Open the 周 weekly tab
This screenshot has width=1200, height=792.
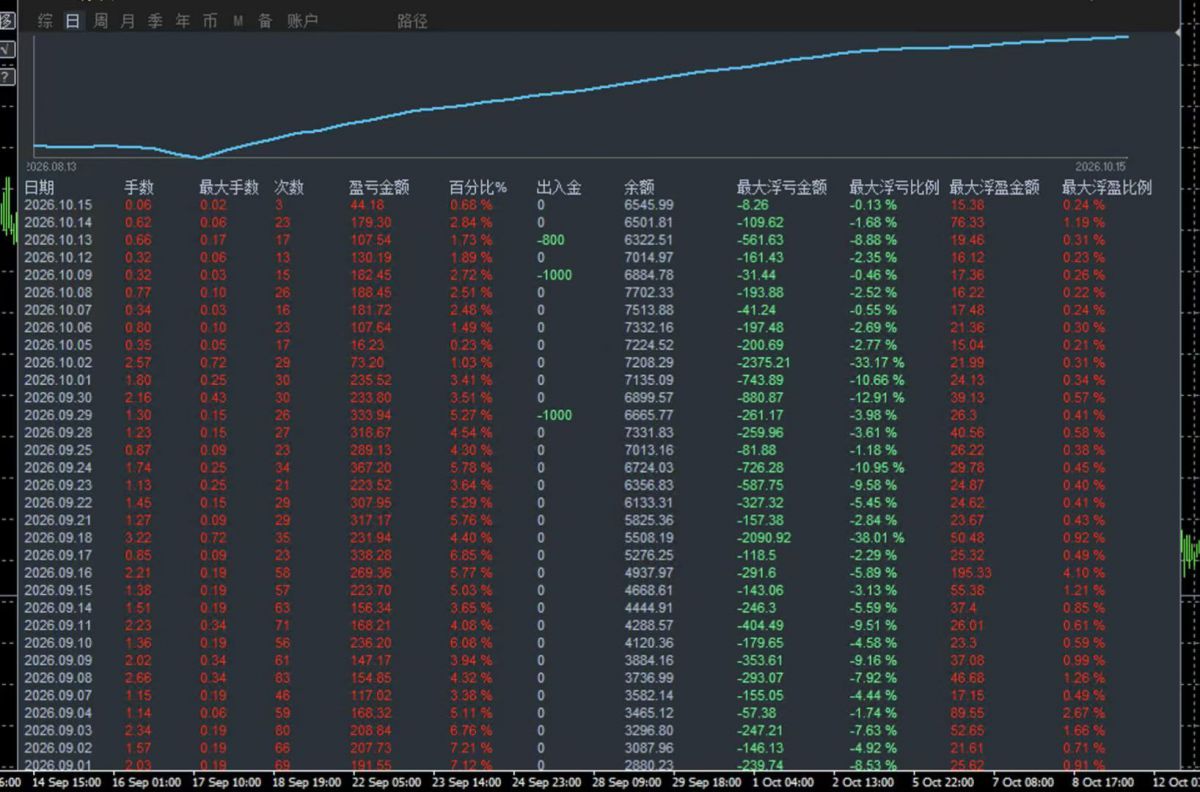[100, 20]
